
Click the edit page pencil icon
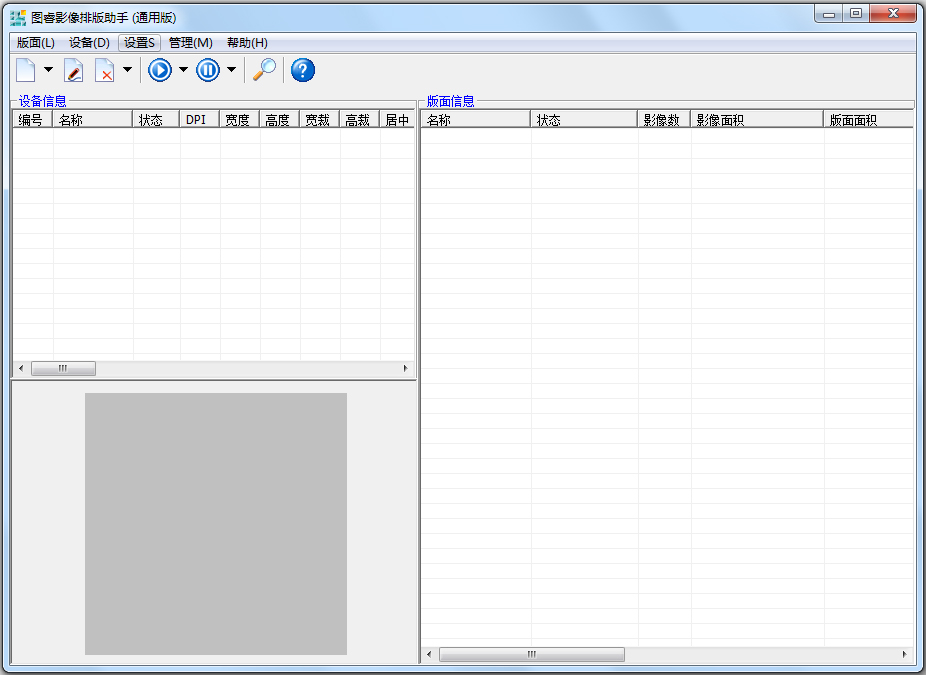click(74, 70)
